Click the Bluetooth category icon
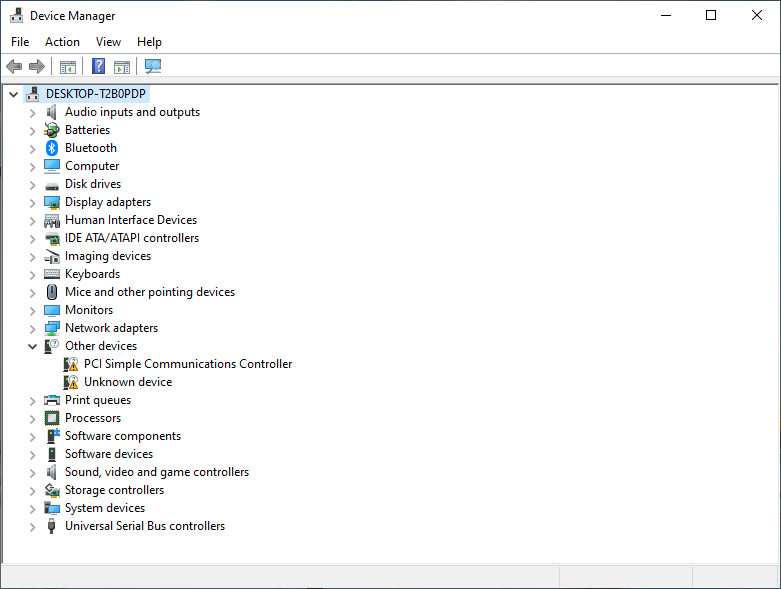 [52, 148]
